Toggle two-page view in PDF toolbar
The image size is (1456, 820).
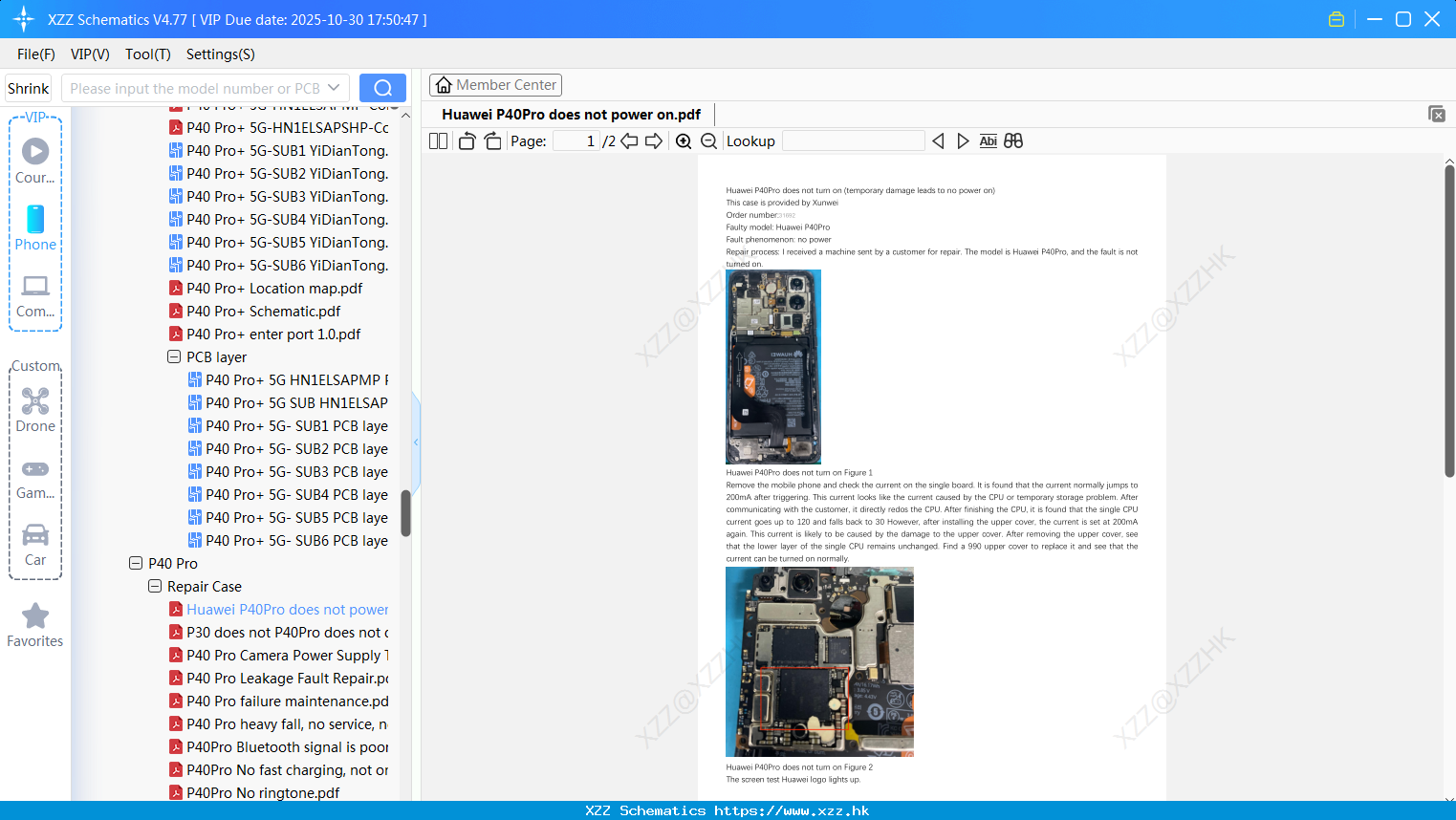[438, 140]
